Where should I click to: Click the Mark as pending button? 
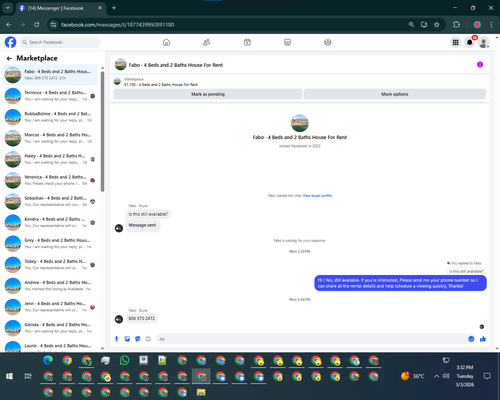[208, 94]
